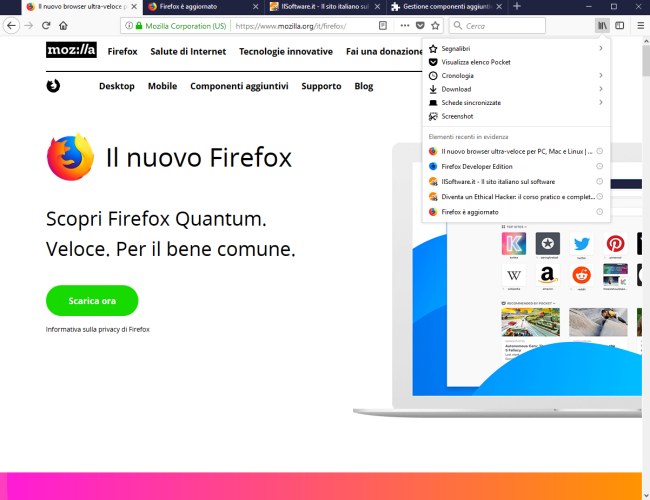Open page actions three-dots menu
The height and width of the screenshot is (500, 650).
[x=405, y=26]
